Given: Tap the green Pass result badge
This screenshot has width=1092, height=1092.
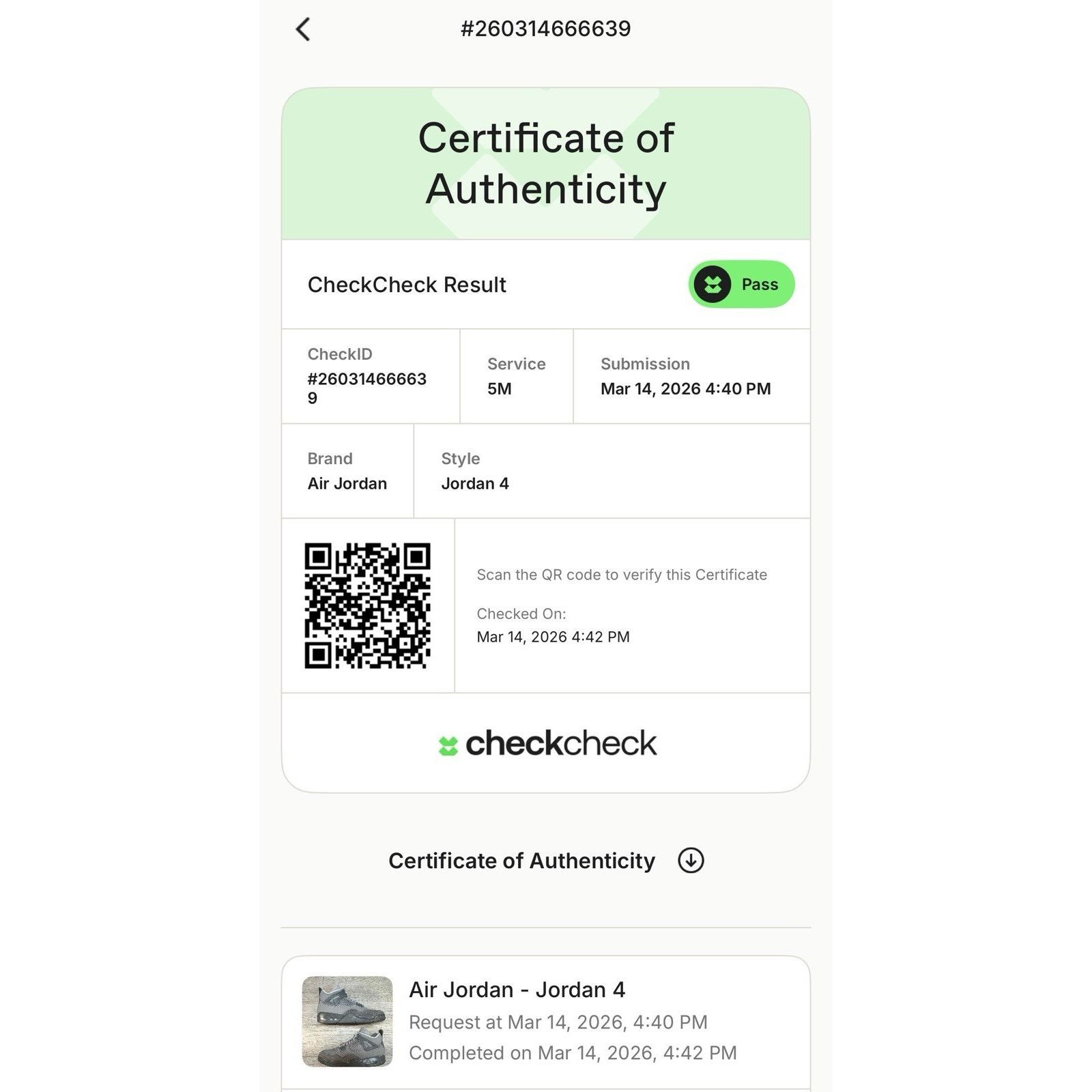Looking at the screenshot, I should 742,284.
